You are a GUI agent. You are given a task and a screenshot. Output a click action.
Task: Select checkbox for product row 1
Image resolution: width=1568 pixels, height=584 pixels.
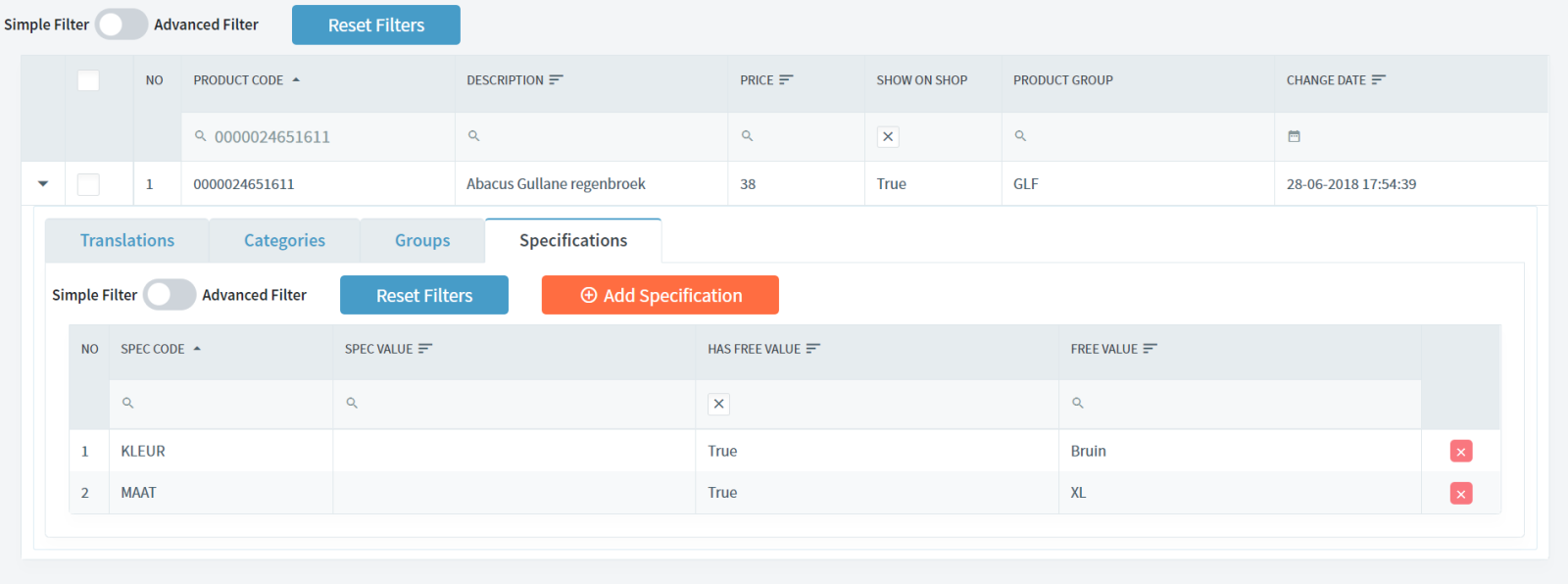(x=88, y=184)
